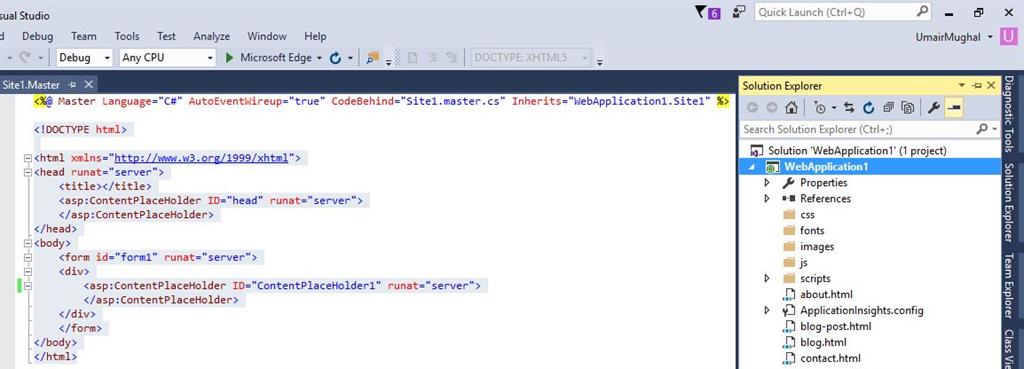Screen dimensions: 1024x369
Task: Click the browser Refresh icon in toolbar
Action: [336, 58]
